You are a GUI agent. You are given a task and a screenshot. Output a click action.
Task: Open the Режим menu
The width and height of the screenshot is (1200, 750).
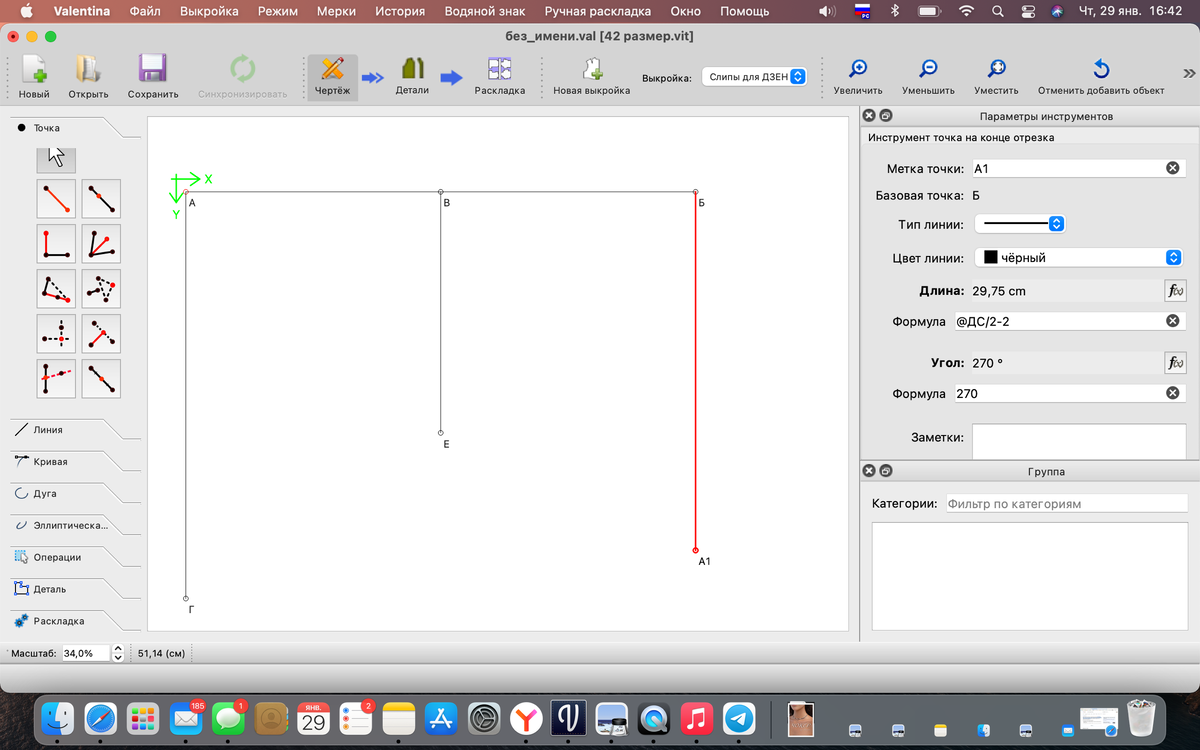click(277, 11)
